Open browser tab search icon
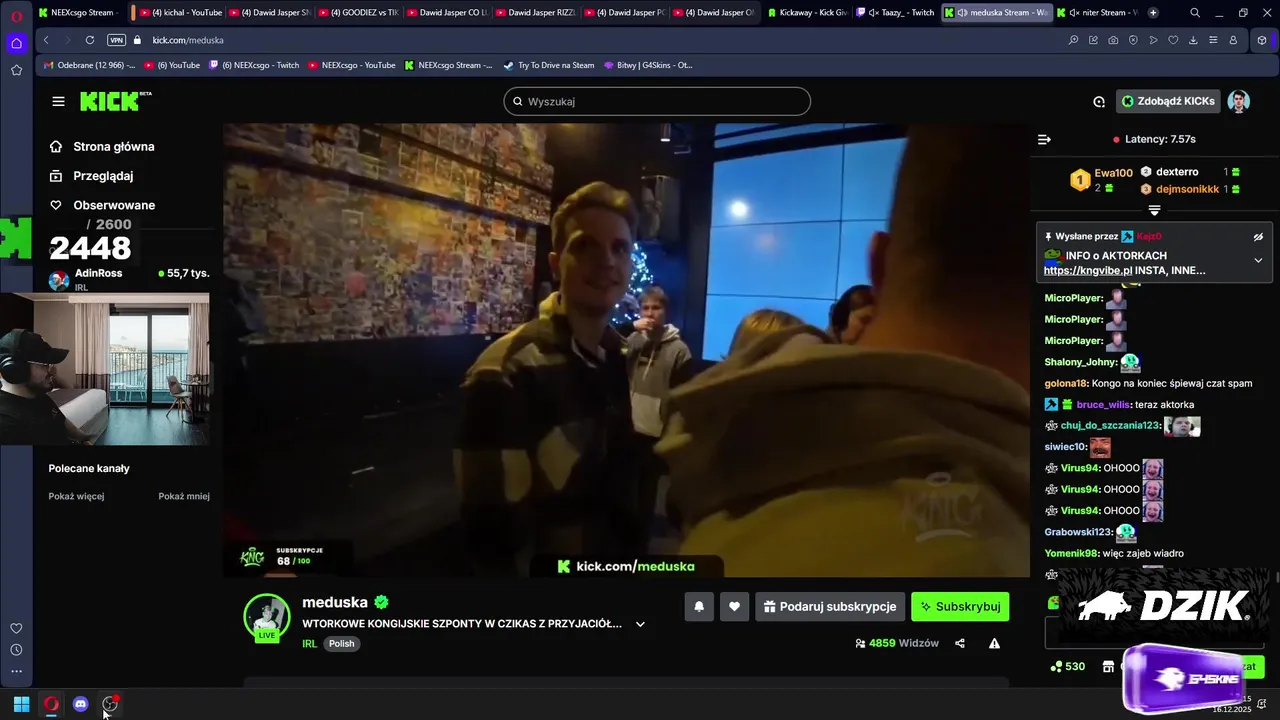This screenshot has height=720, width=1280. pyautogui.click(x=1195, y=13)
